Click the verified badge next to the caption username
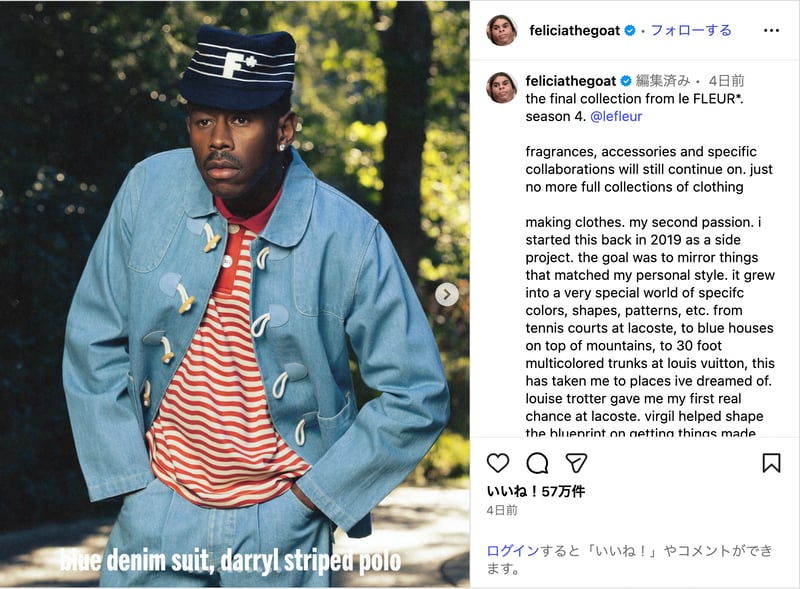800x589 pixels. [626, 81]
